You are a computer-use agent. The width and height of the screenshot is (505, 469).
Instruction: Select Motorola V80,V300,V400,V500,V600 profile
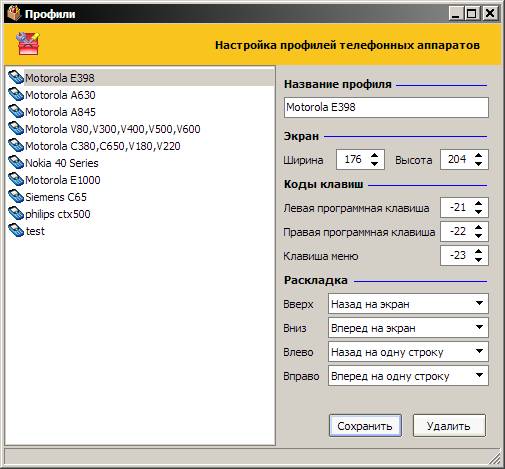[x=113, y=129]
